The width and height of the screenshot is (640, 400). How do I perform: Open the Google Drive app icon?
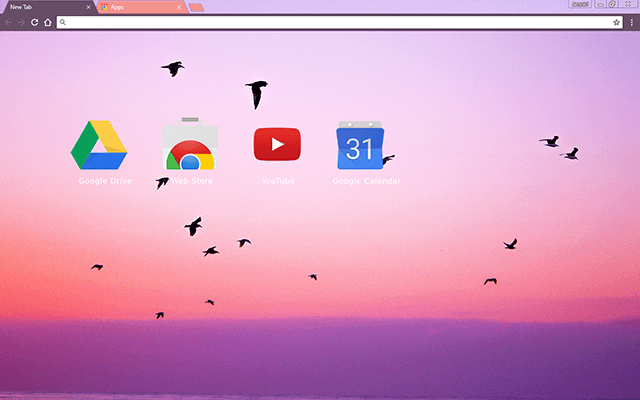pos(99,146)
